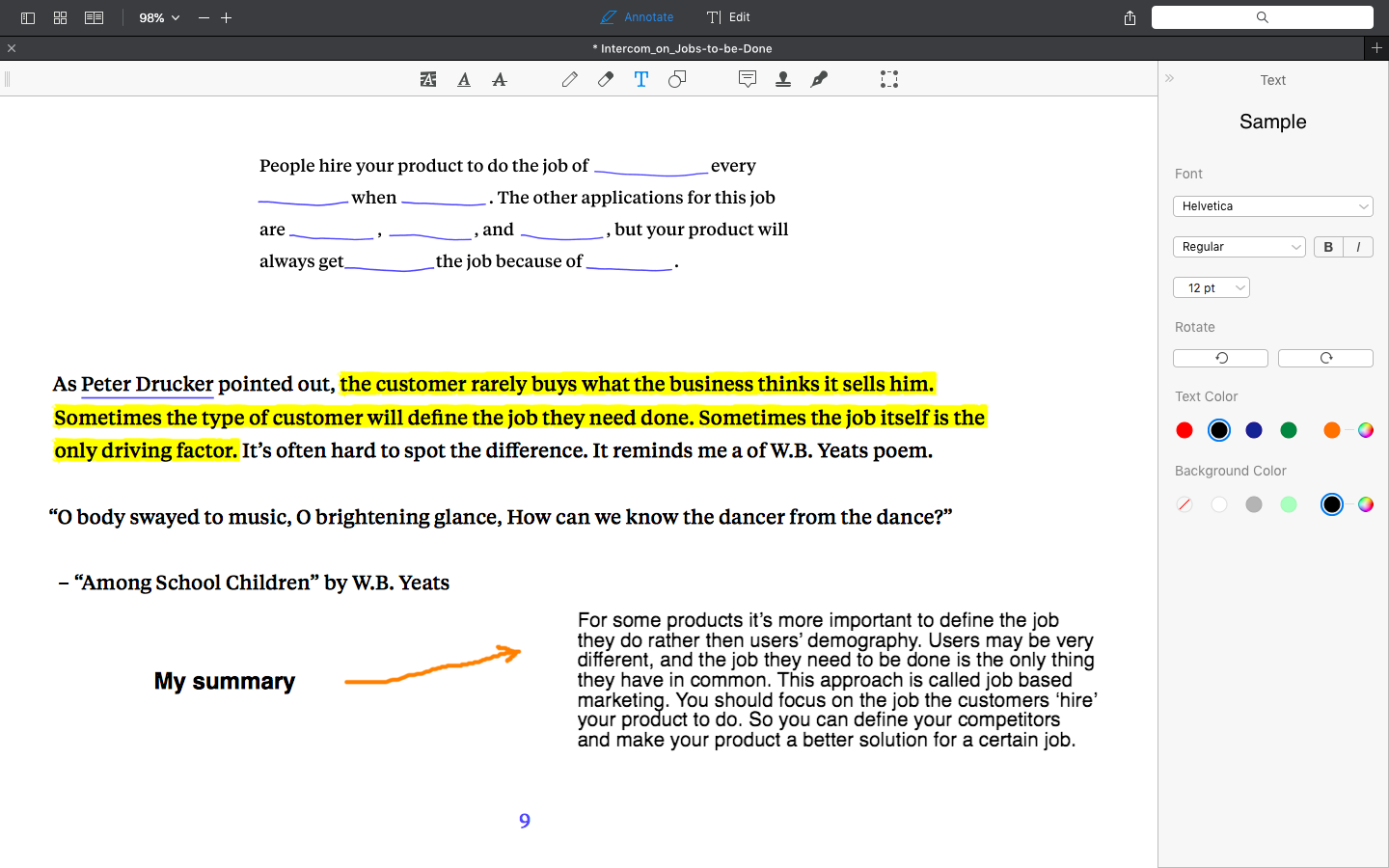The height and width of the screenshot is (868, 1389).
Task: Set text color to orange
Action: point(1332,430)
